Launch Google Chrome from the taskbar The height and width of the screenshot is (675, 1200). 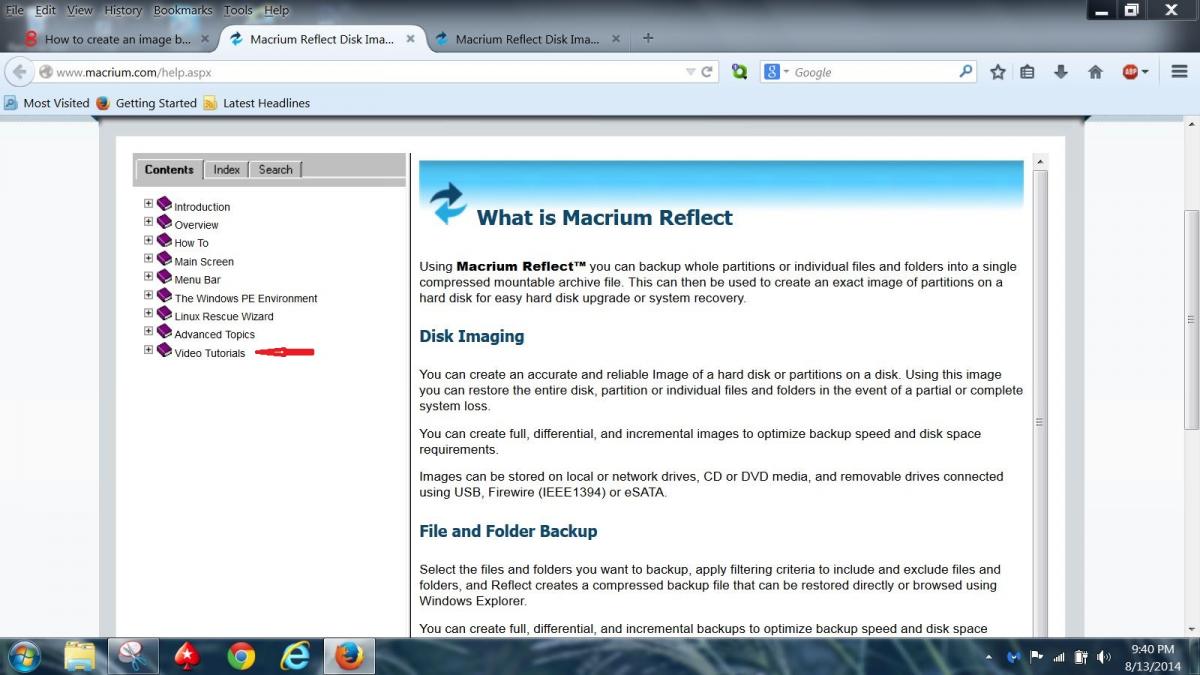pyautogui.click(x=241, y=656)
